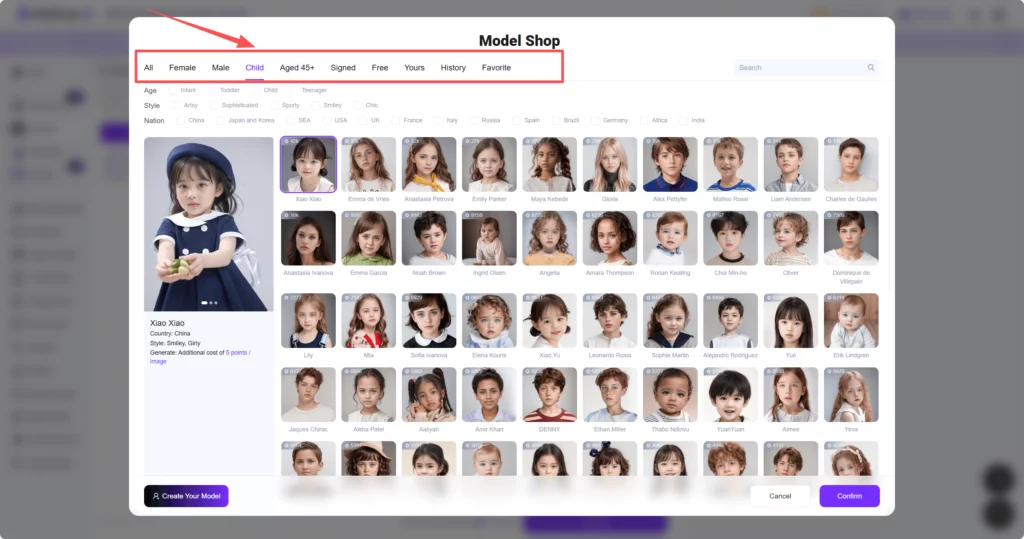This screenshot has height=539, width=1024.
Task: Click the magnifier icon in the search box
Action: (871, 68)
